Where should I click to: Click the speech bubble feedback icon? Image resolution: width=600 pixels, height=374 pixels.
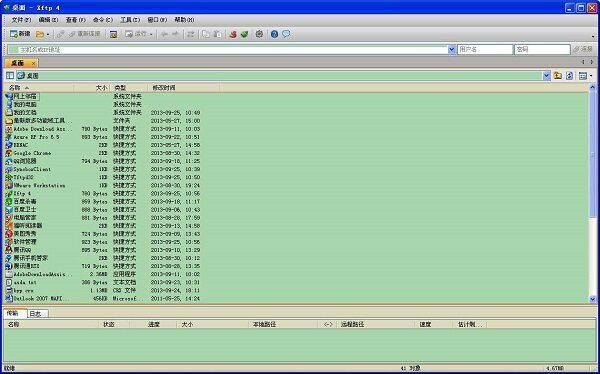(x=286, y=34)
